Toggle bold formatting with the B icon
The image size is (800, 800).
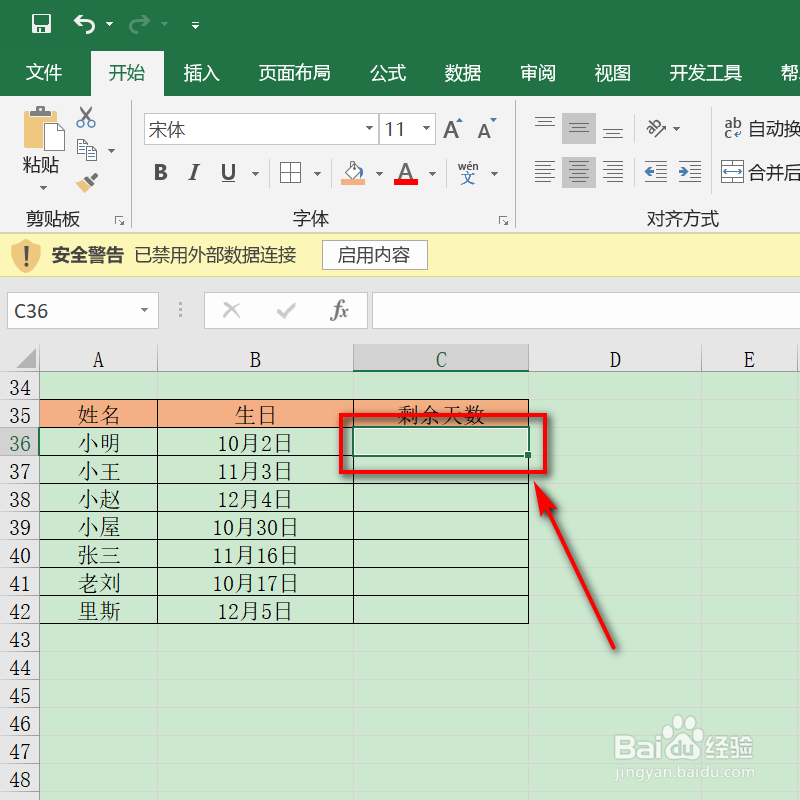click(159, 172)
